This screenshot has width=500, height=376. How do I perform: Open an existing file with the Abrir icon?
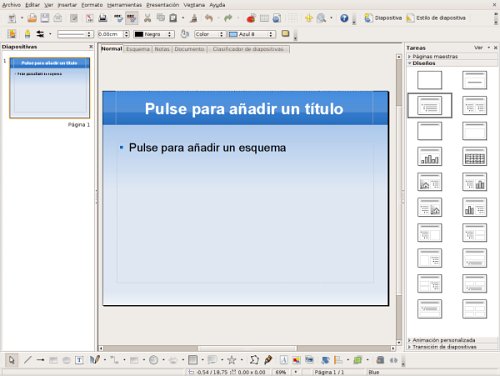click(x=32, y=18)
